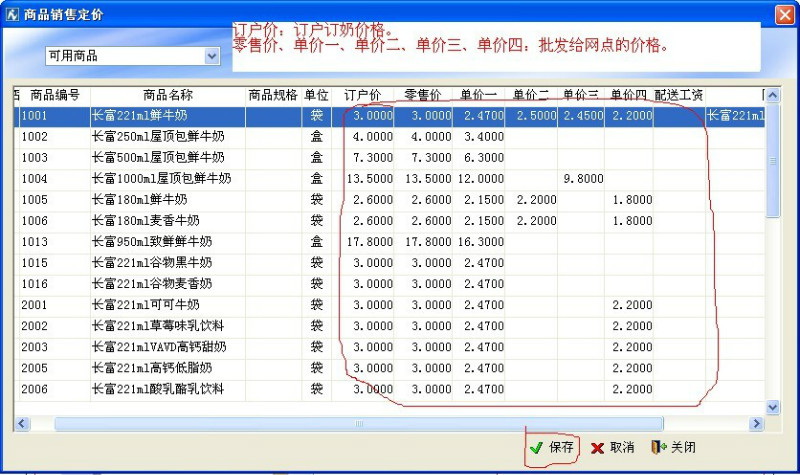Viewport: 800px width, 475px height.
Task: Click the 单价四 column header
Action: pyautogui.click(x=629, y=95)
